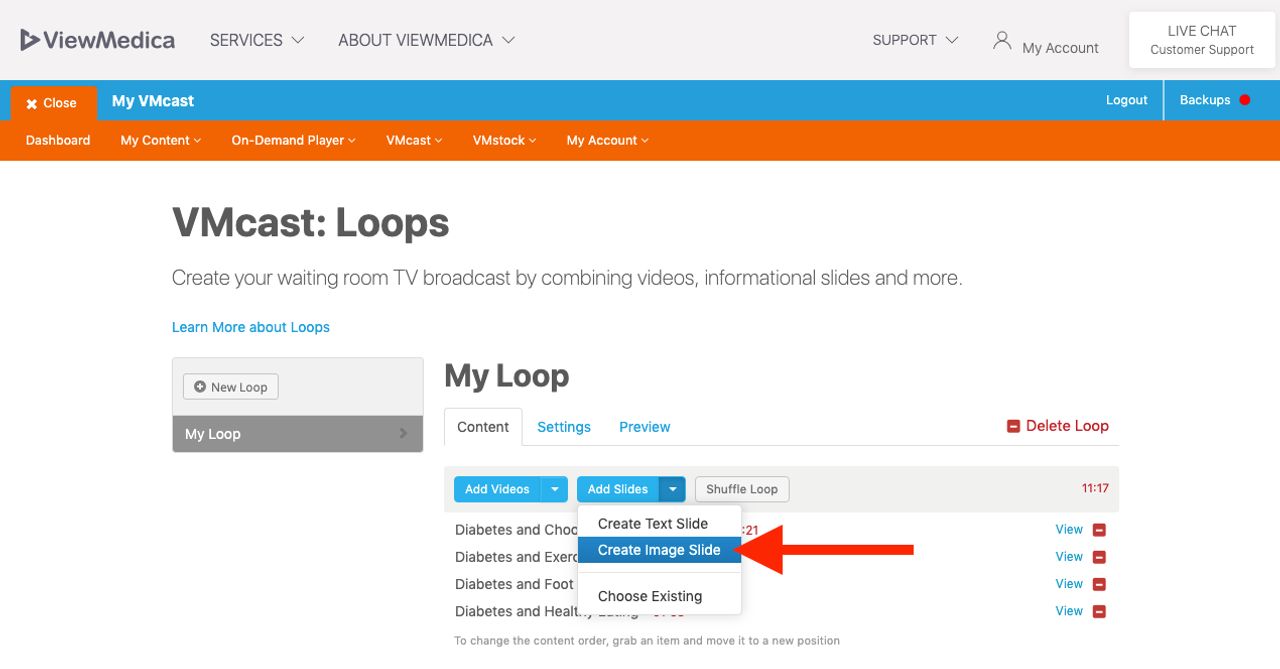Click the View link for Diabetes and Exercise
Image resolution: width=1280 pixels, height=669 pixels.
[1068, 556]
